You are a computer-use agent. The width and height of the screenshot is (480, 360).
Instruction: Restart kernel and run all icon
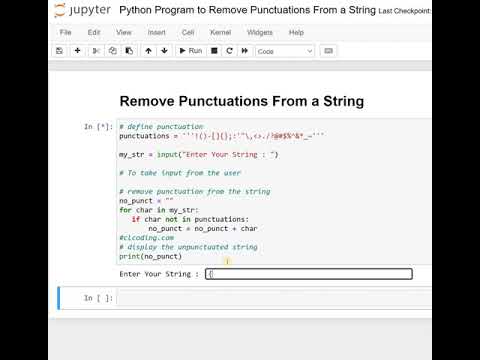coord(245,51)
